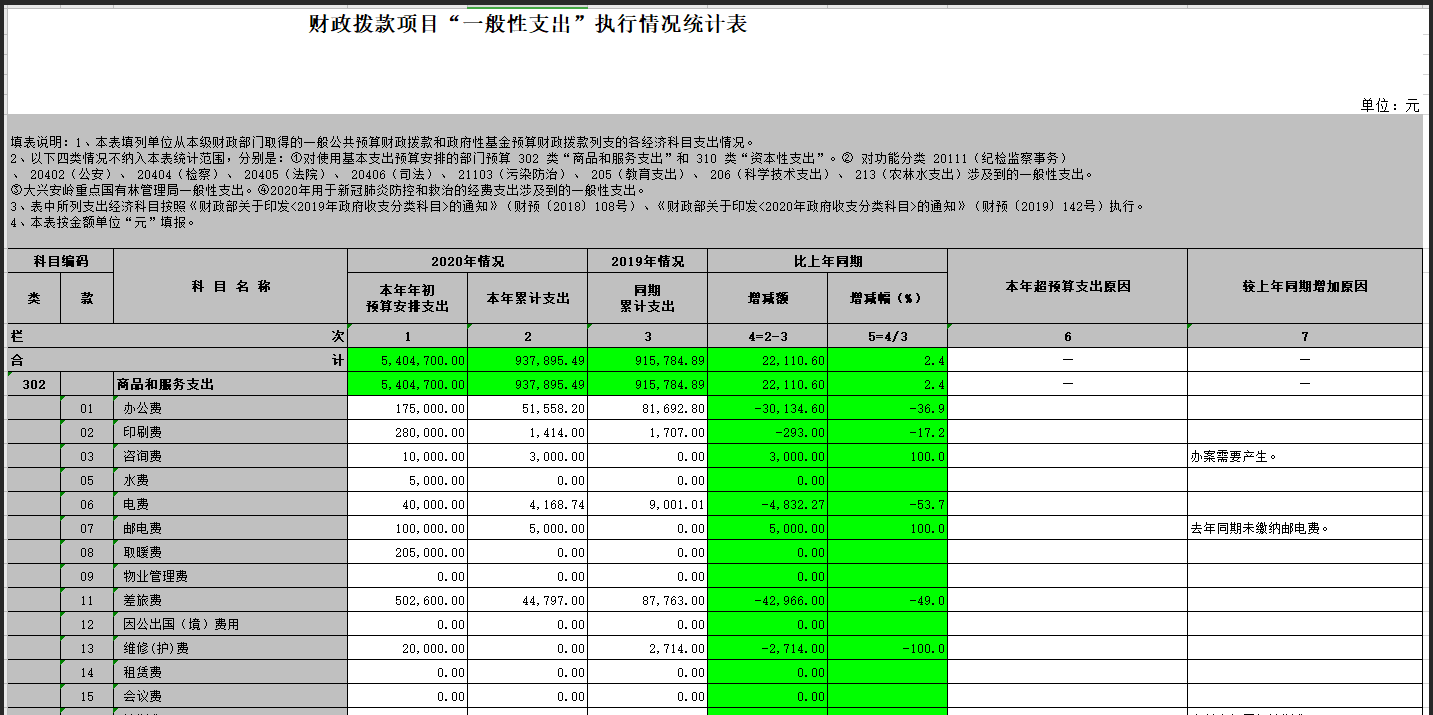Click the 本年年初预算安排支出 column header
Image resolution: width=1433 pixels, height=715 pixels.
408,298
